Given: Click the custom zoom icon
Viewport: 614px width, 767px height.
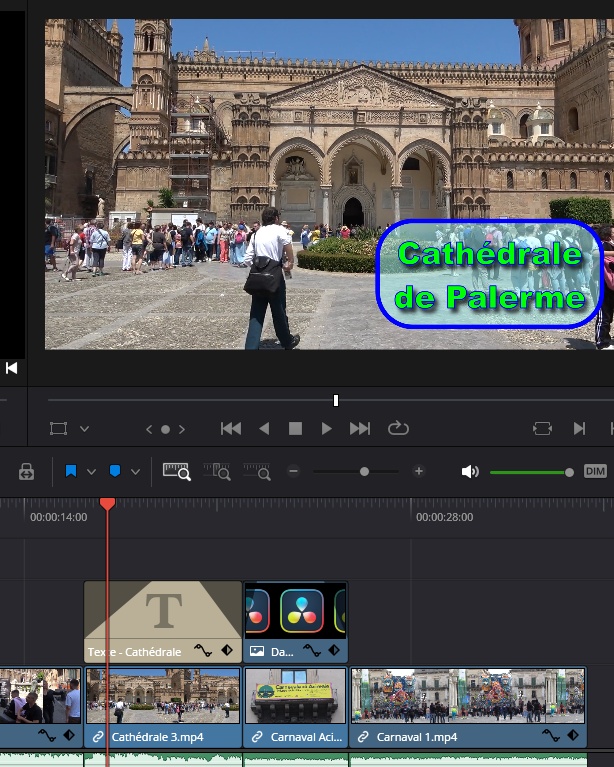Looking at the screenshot, I should [x=256, y=471].
